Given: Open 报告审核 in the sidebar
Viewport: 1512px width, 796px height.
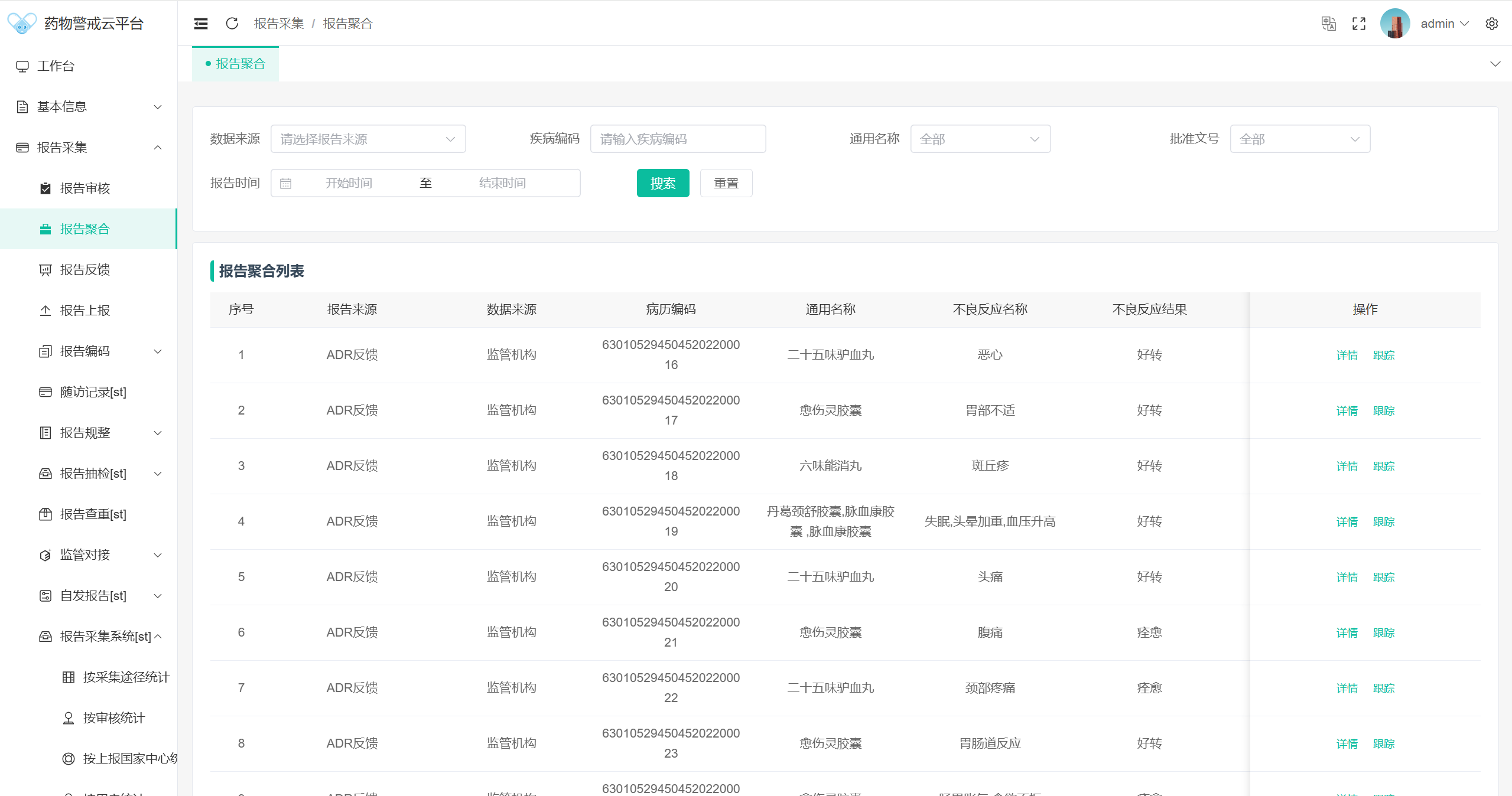Looking at the screenshot, I should click(x=85, y=188).
